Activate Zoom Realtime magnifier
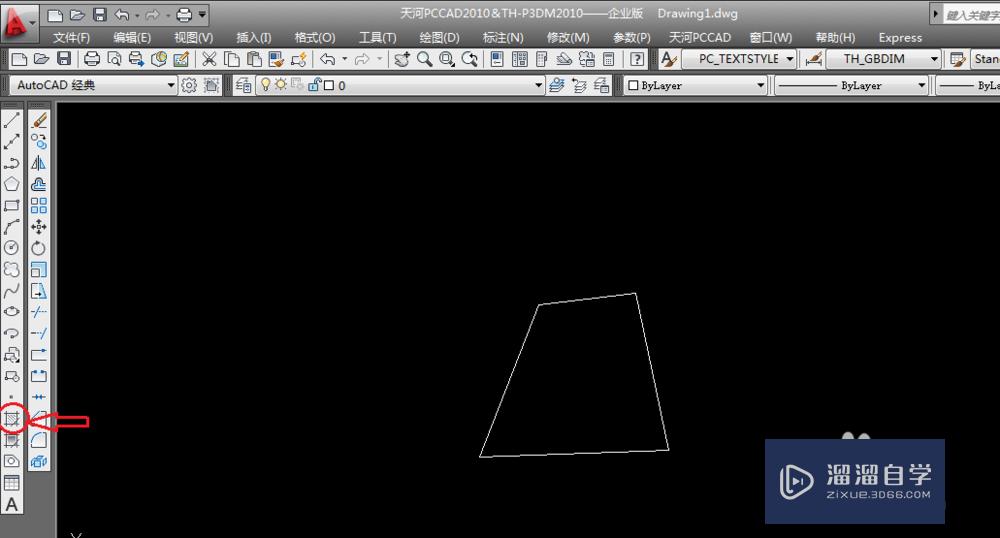1000x538 pixels. pos(424,59)
